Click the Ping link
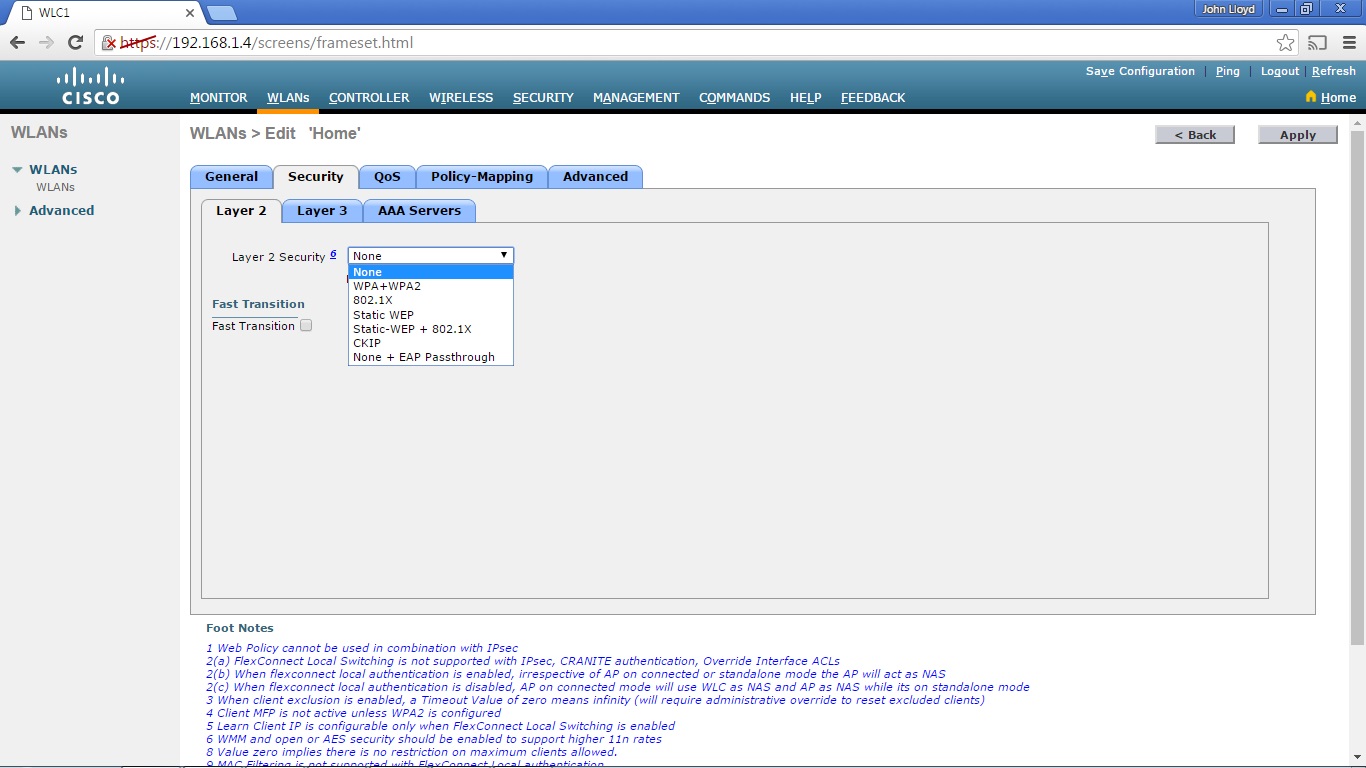The width and height of the screenshot is (1366, 768). click(x=1227, y=72)
